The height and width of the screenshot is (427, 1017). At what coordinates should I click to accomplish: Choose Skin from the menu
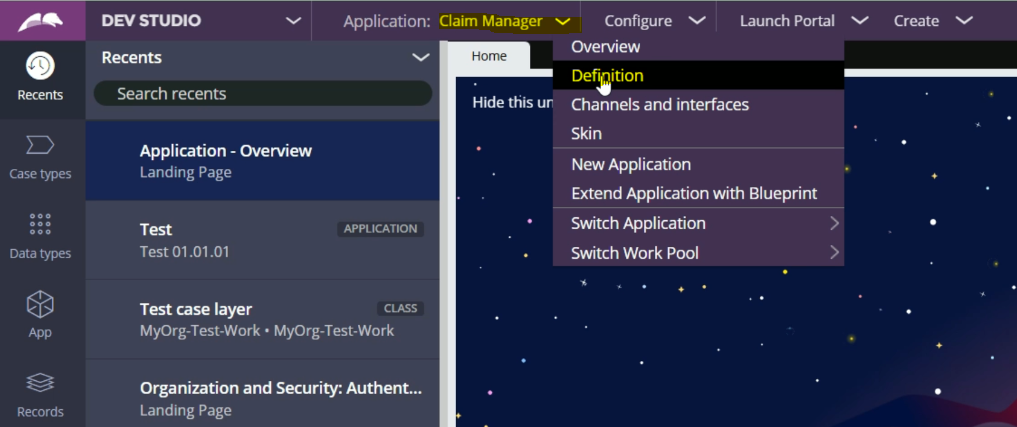698,134
